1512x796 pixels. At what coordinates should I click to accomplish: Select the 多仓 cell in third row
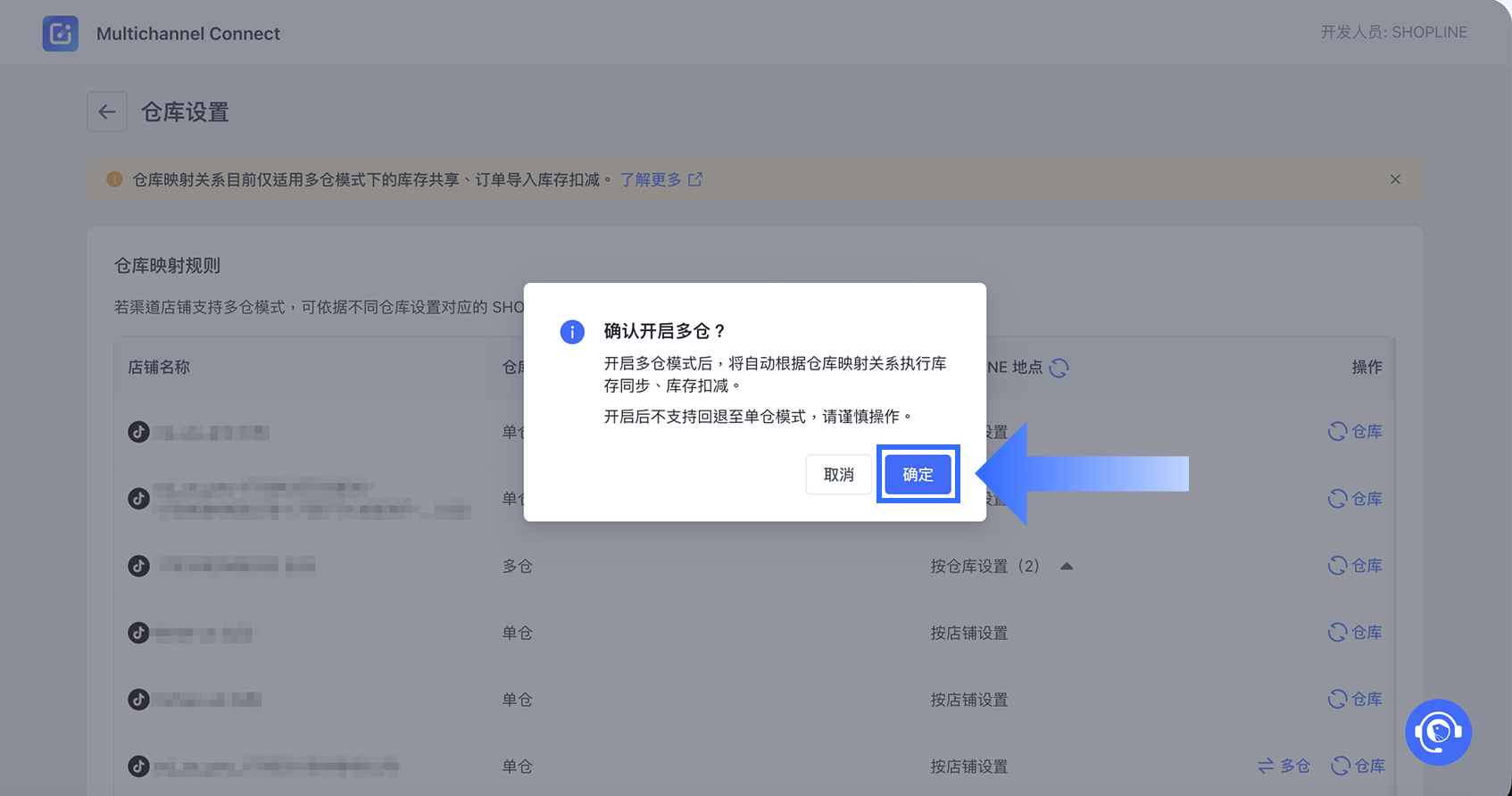coord(518,566)
